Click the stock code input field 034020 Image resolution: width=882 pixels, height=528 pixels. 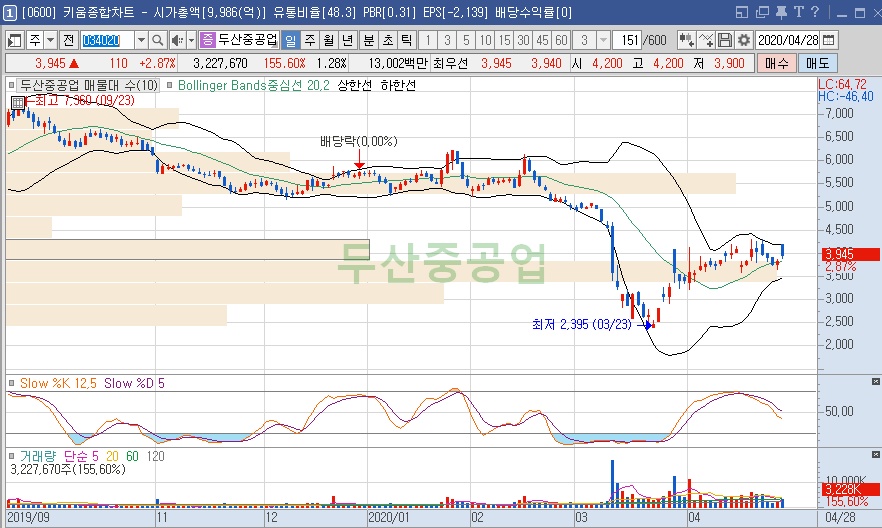[107, 40]
